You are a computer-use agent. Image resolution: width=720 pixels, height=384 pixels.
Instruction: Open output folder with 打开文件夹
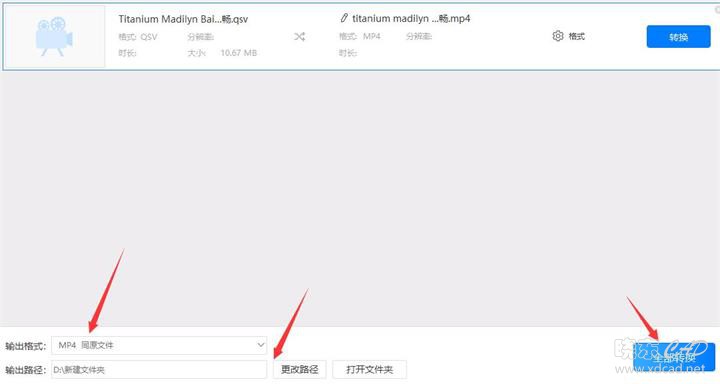click(x=370, y=369)
